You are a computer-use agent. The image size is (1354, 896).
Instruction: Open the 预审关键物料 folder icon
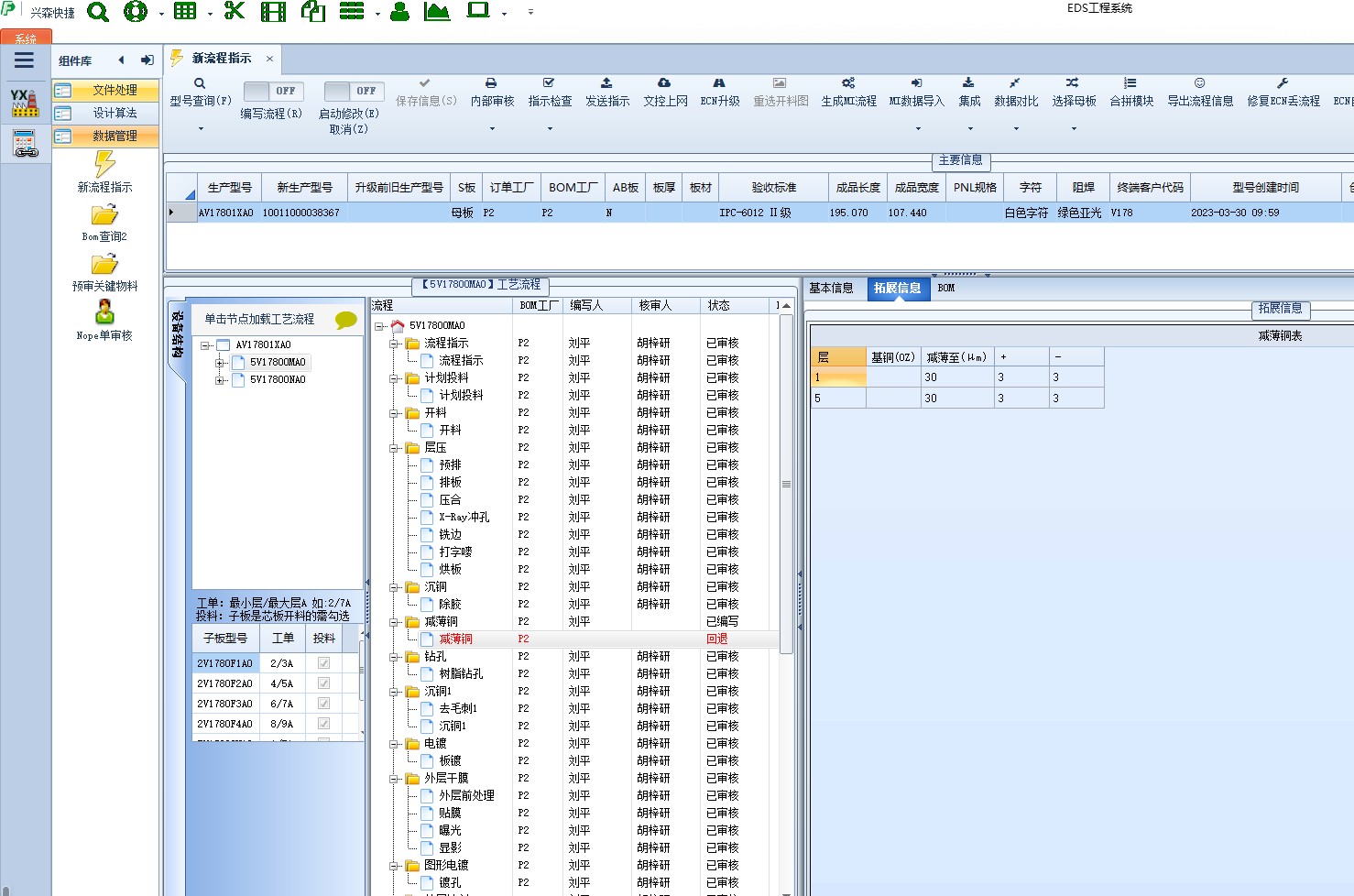(104, 265)
